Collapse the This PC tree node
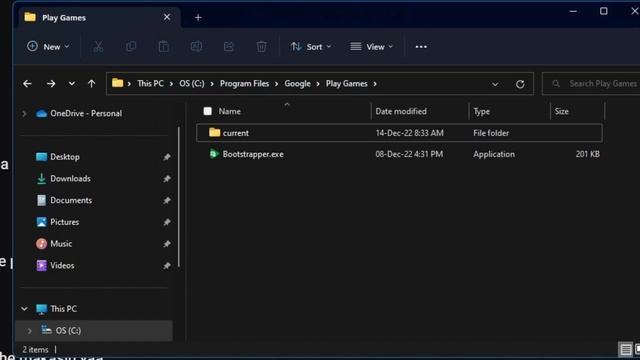The height and width of the screenshot is (360, 640). pyautogui.click(x=24, y=309)
